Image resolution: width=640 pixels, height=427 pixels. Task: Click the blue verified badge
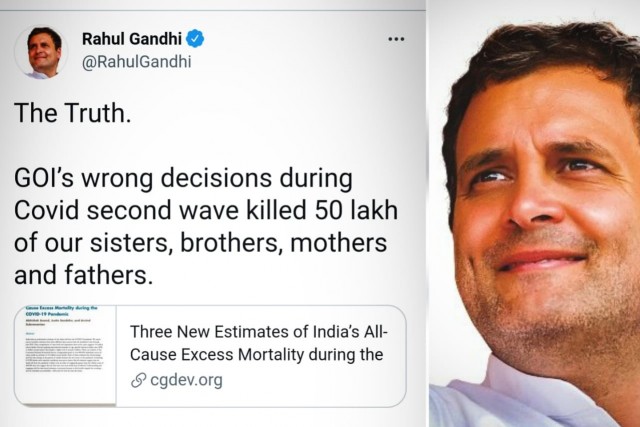196,39
